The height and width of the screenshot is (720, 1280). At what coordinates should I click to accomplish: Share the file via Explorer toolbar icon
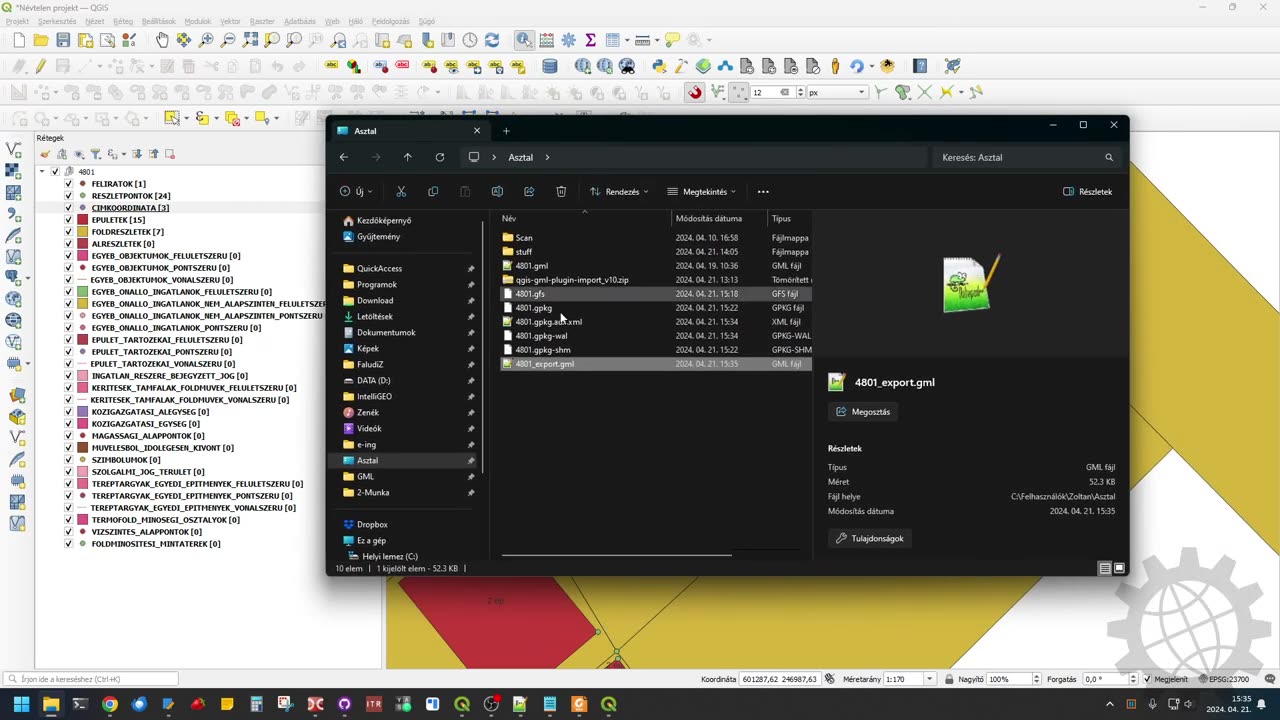click(529, 191)
